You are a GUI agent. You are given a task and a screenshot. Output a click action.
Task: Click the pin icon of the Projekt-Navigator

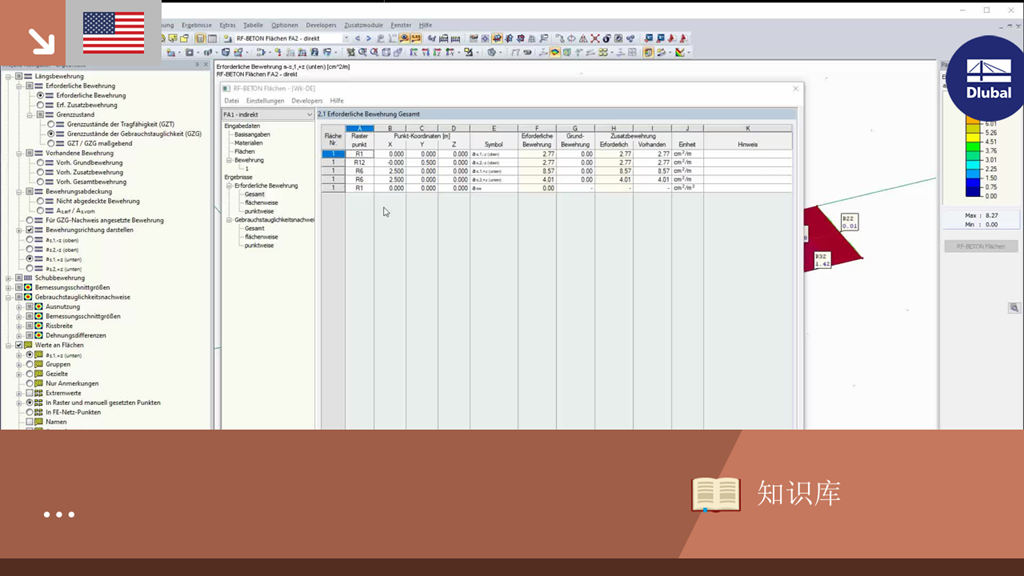197,65
